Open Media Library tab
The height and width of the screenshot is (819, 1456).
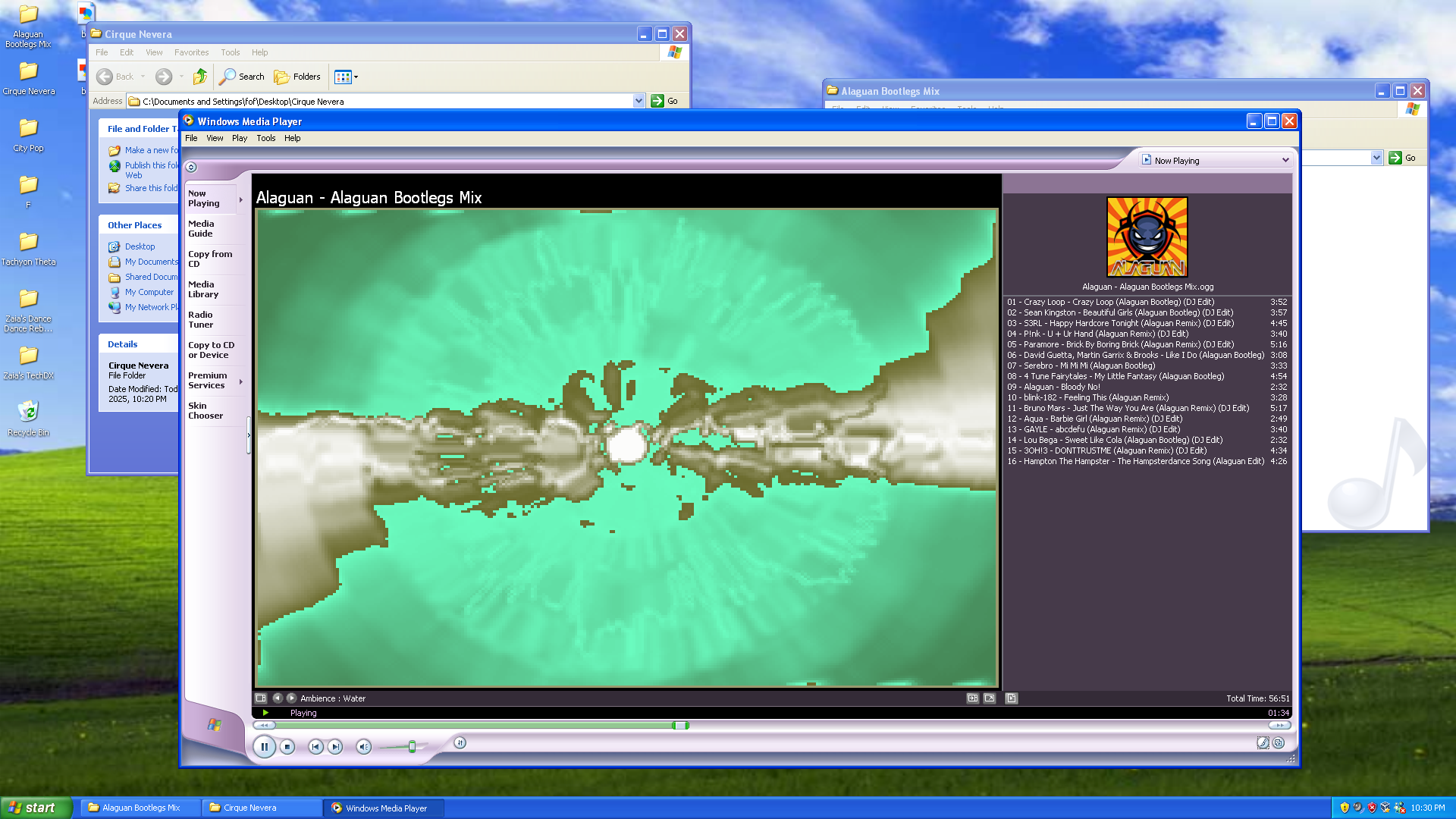pos(203,290)
